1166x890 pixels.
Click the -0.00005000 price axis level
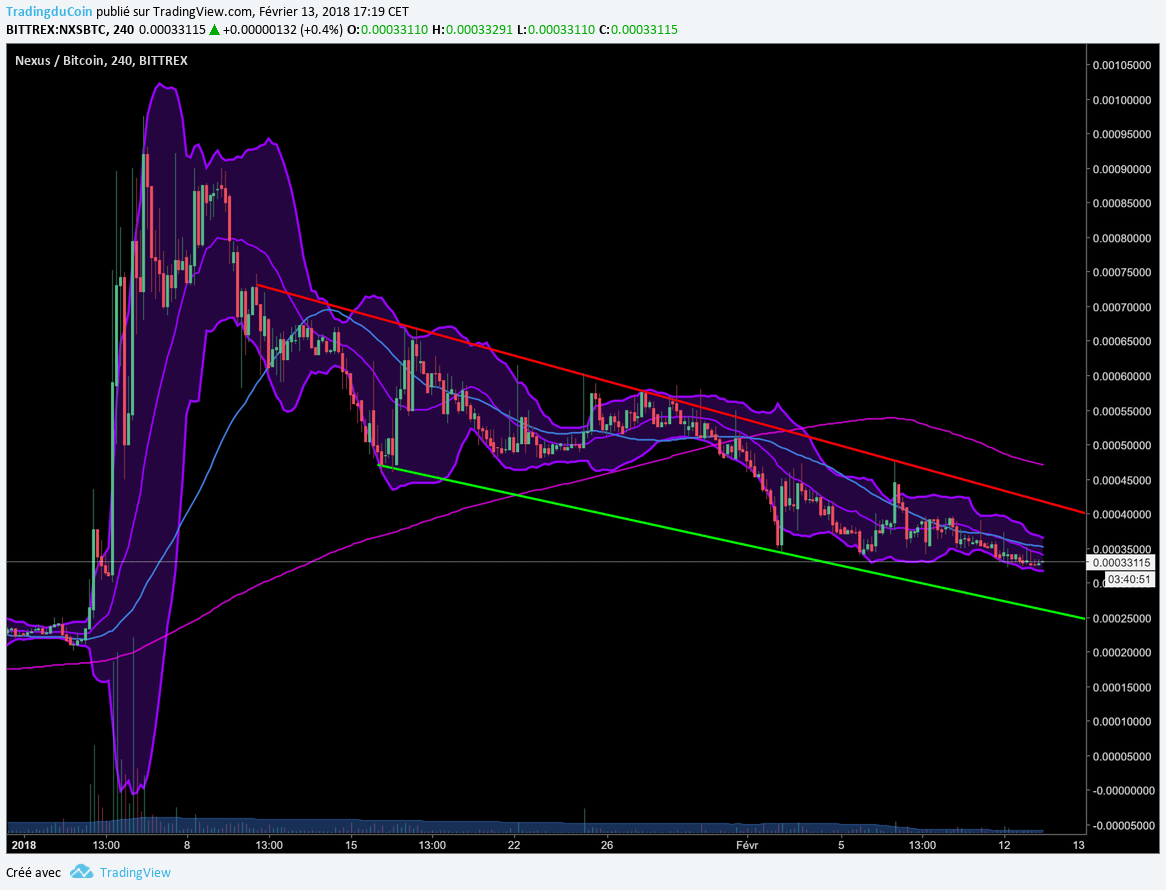(1123, 825)
